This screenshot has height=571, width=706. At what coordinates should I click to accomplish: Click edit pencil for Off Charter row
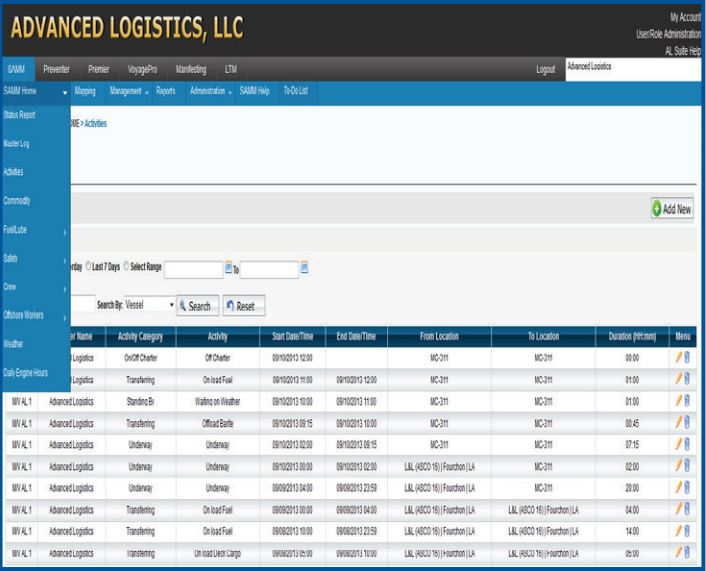pyautogui.click(x=679, y=356)
